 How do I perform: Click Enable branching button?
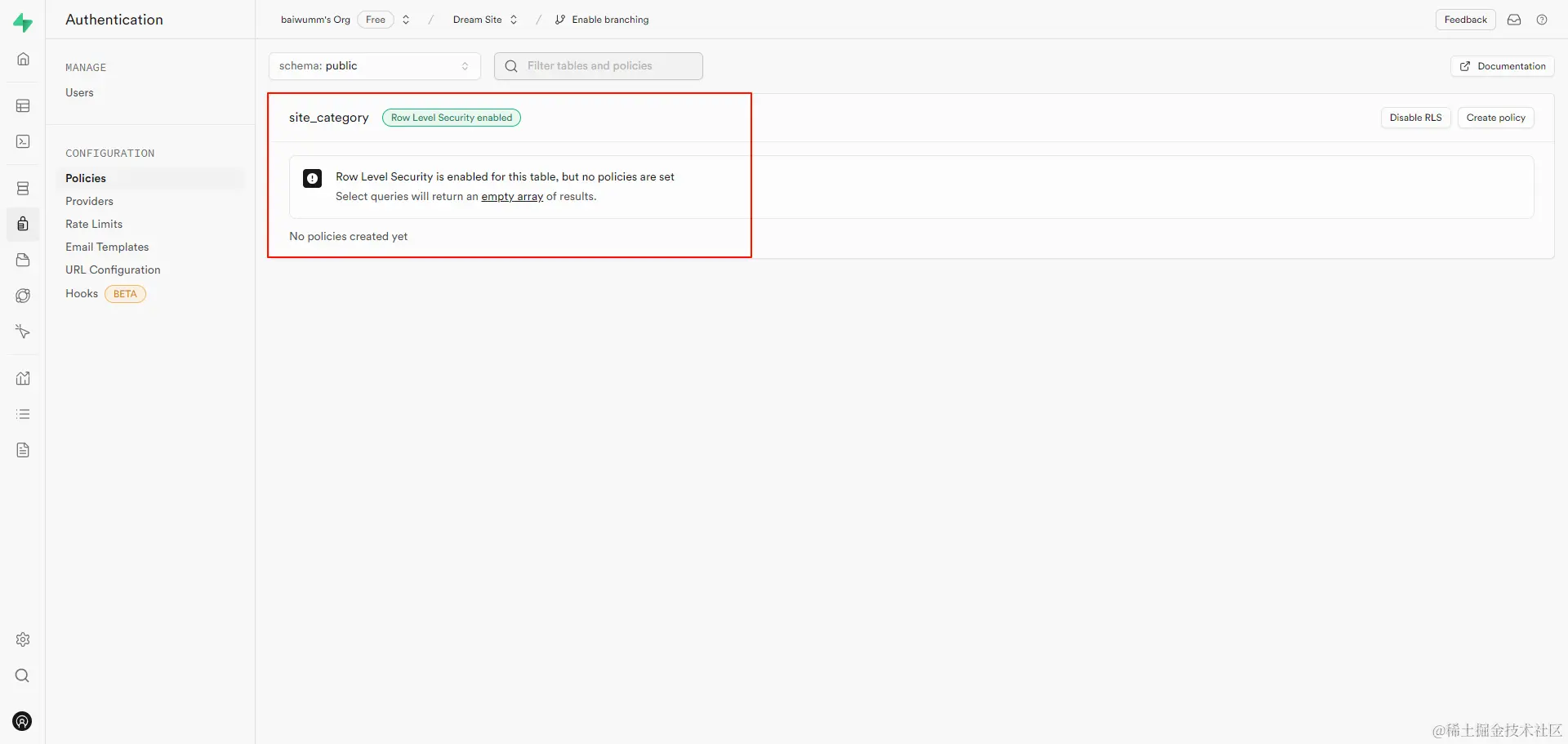pos(602,20)
